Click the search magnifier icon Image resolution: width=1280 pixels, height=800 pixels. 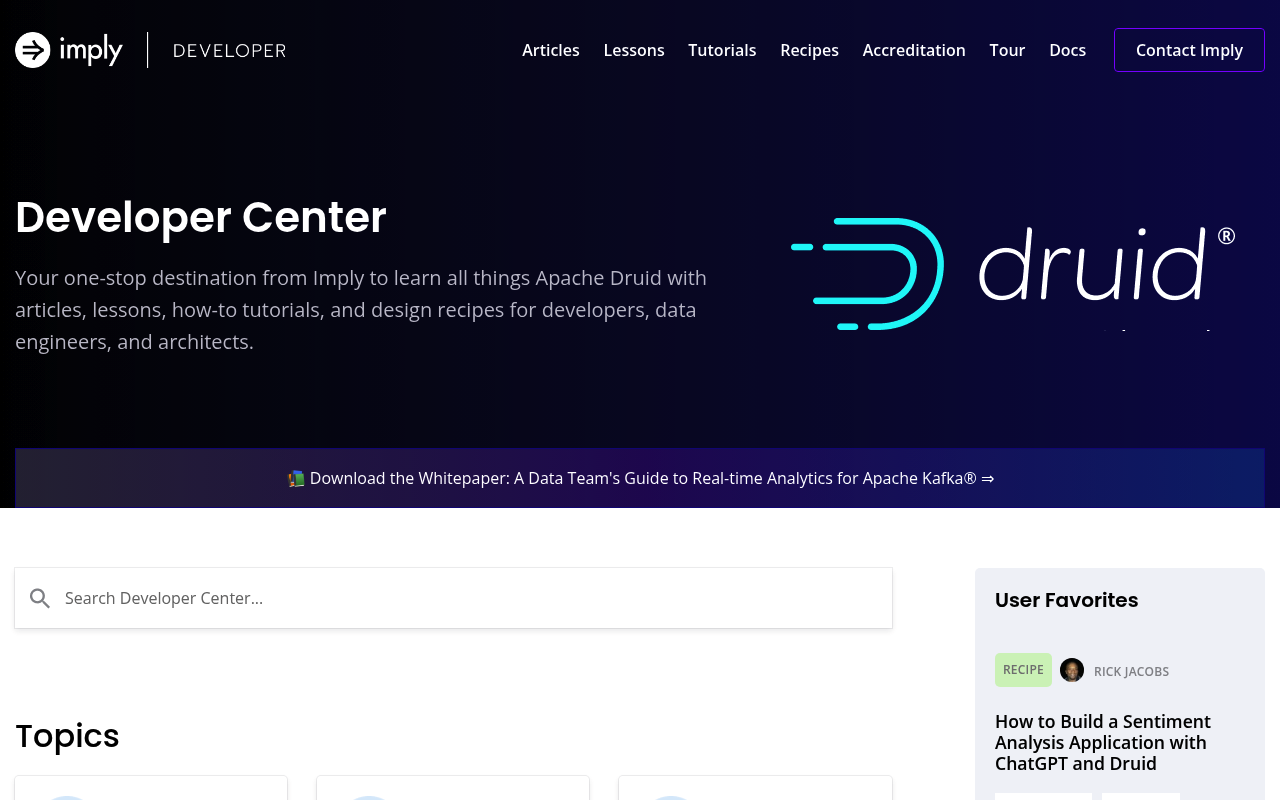(x=40, y=598)
